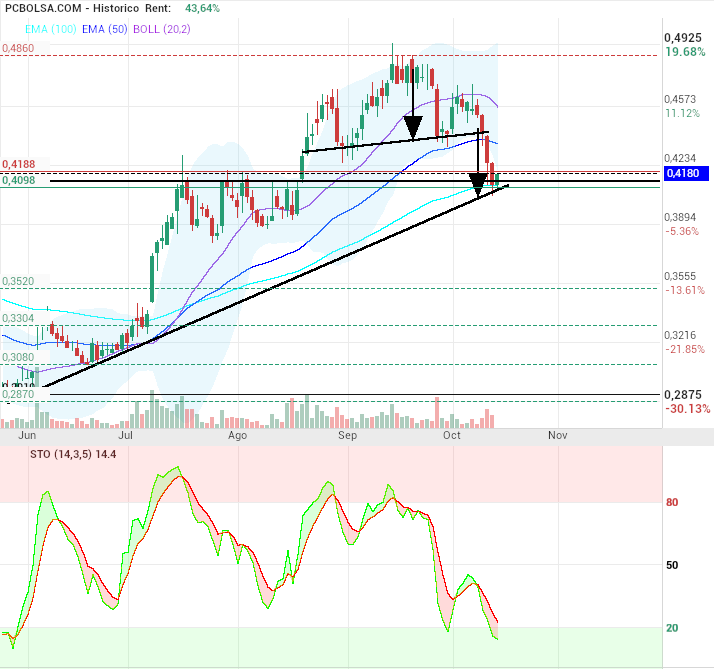Click the black down arrow near September highs
This screenshot has height=669, width=714.
point(412,125)
